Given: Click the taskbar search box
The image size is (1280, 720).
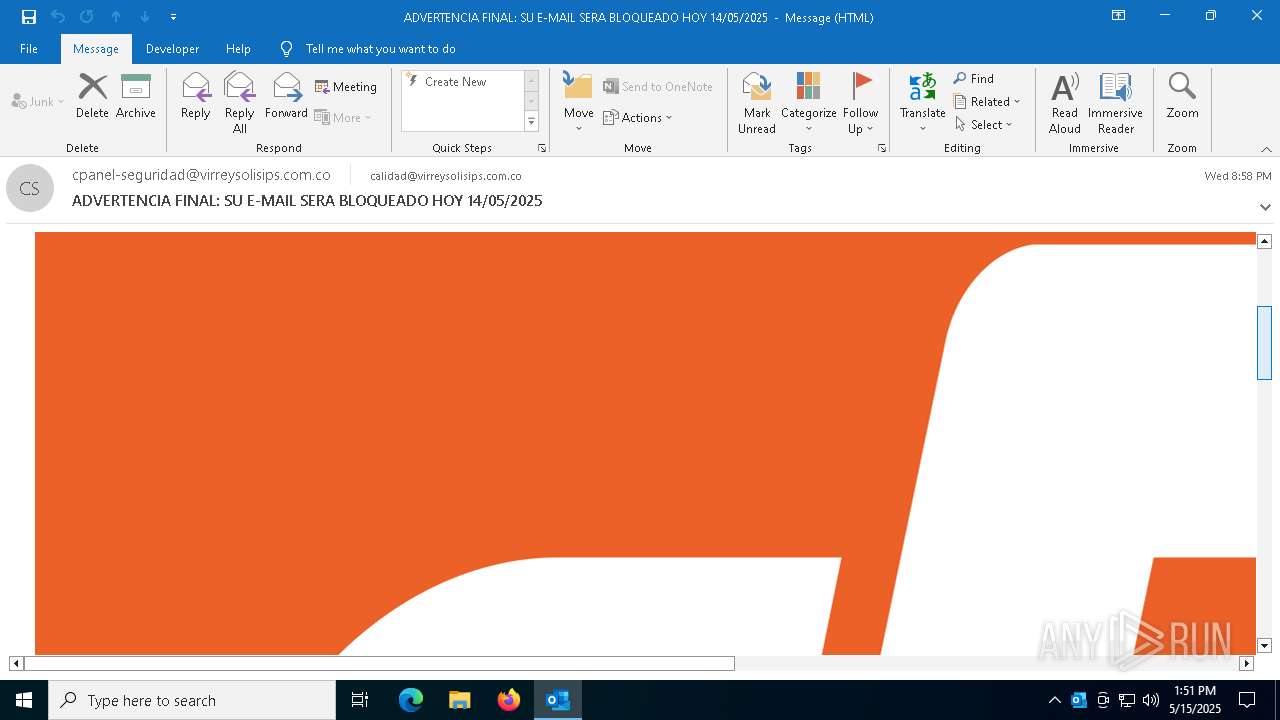Looking at the screenshot, I should click(x=192, y=700).
